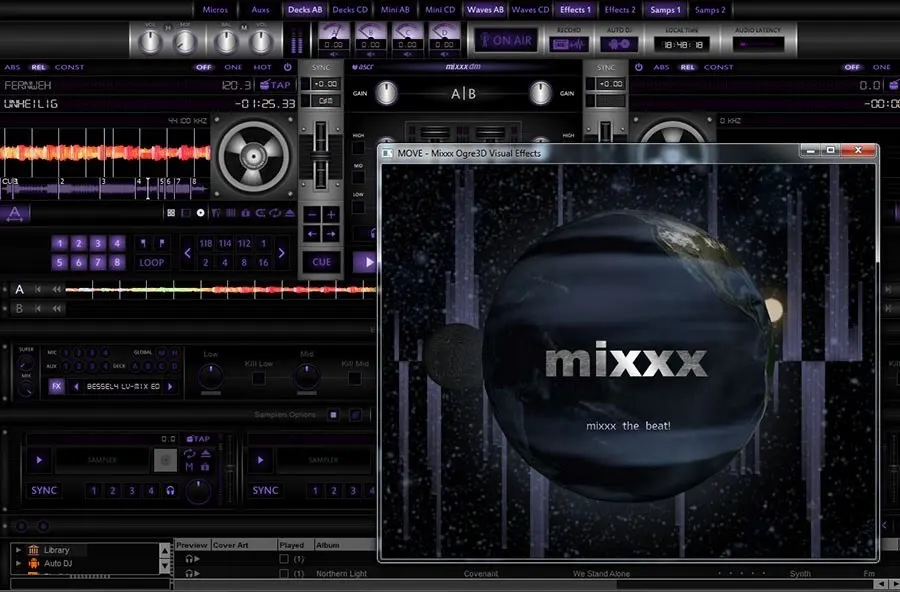Enable the Auto DJ robot button
The height and width of the screenshot is (592, 900).
(x=619, y=44)
